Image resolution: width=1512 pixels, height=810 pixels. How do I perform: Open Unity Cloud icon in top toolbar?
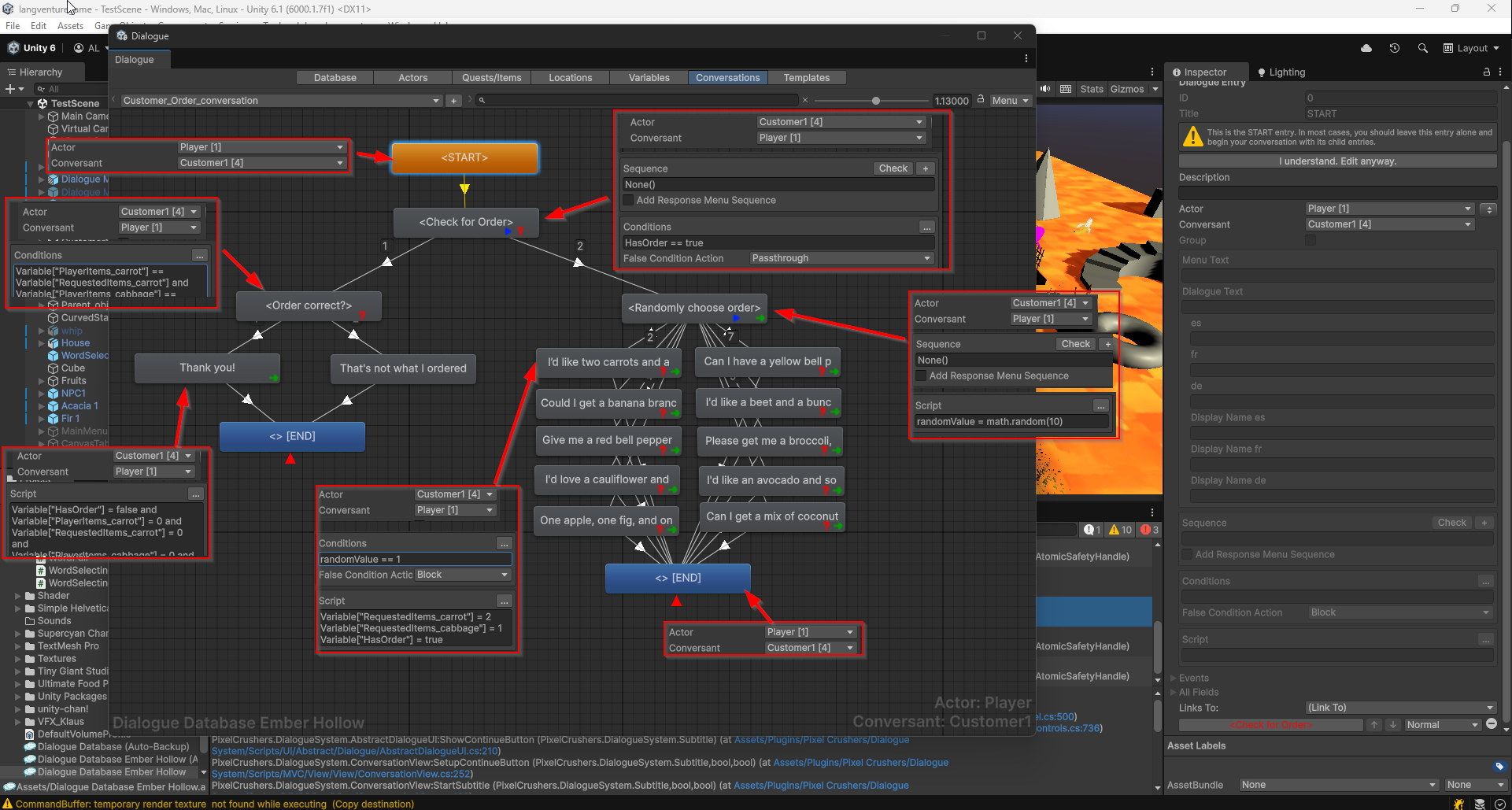click(x=1366, y=48)
